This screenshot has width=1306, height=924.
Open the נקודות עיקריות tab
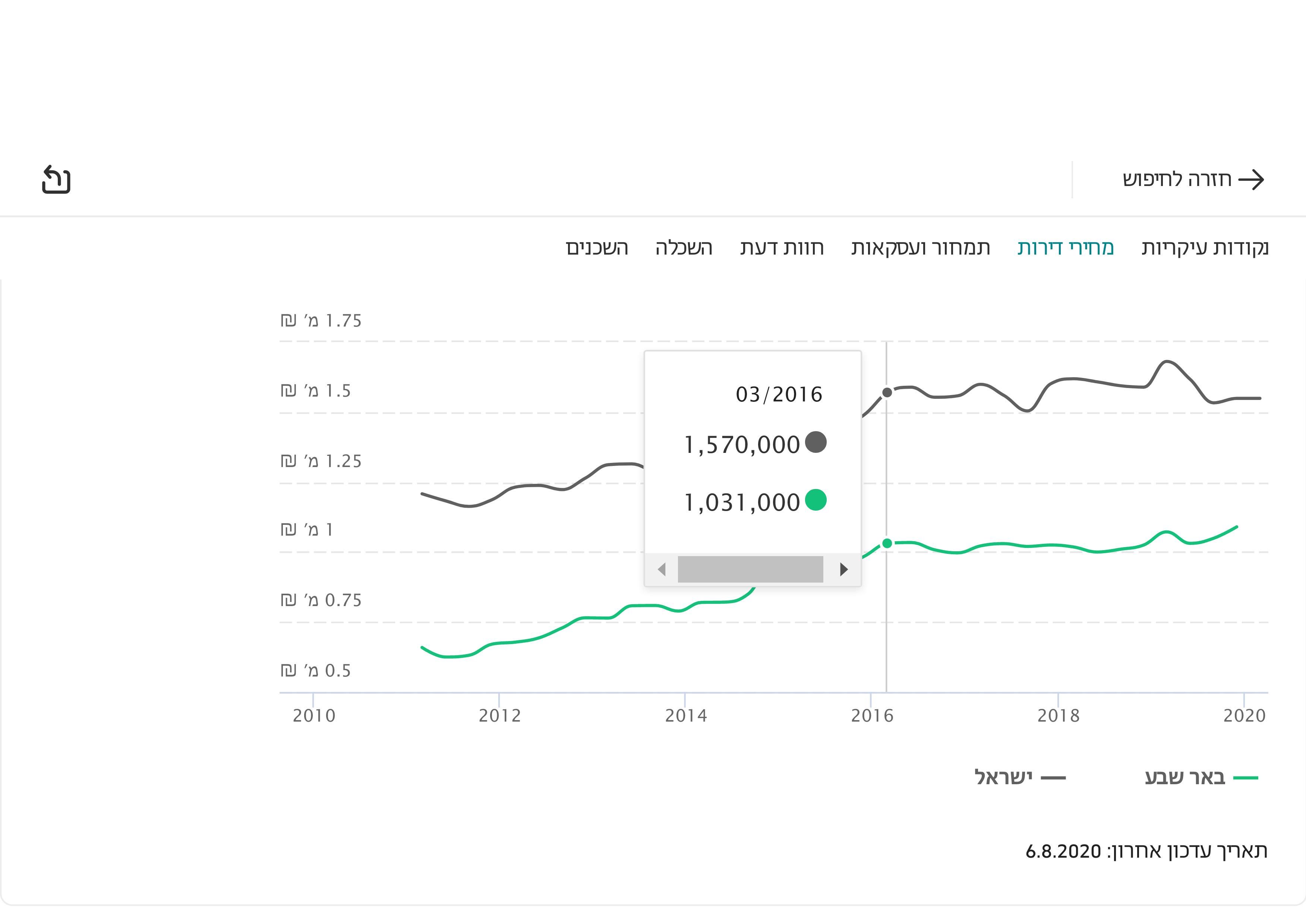pos(1205,248)
